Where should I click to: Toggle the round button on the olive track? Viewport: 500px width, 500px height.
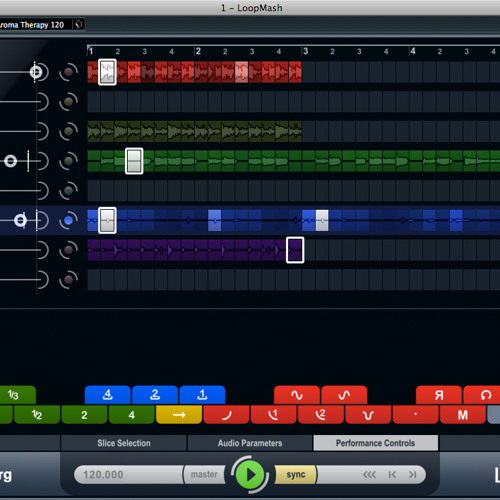(69, 131)
